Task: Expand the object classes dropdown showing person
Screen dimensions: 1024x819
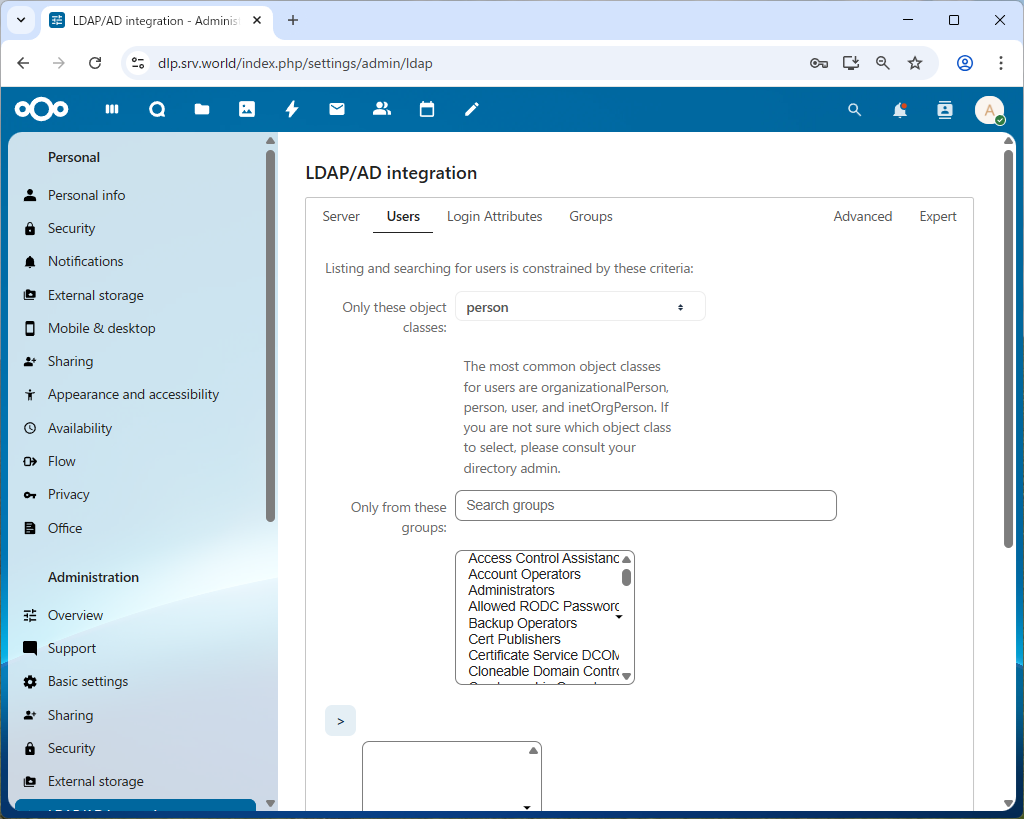Action: coord(580,307)
